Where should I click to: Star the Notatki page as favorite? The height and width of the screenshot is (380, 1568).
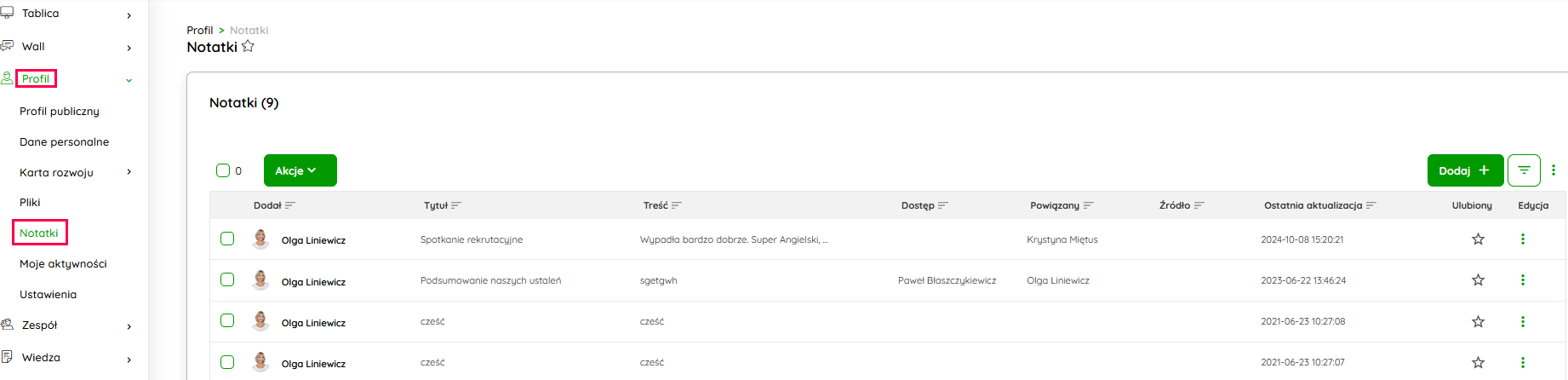248,47
